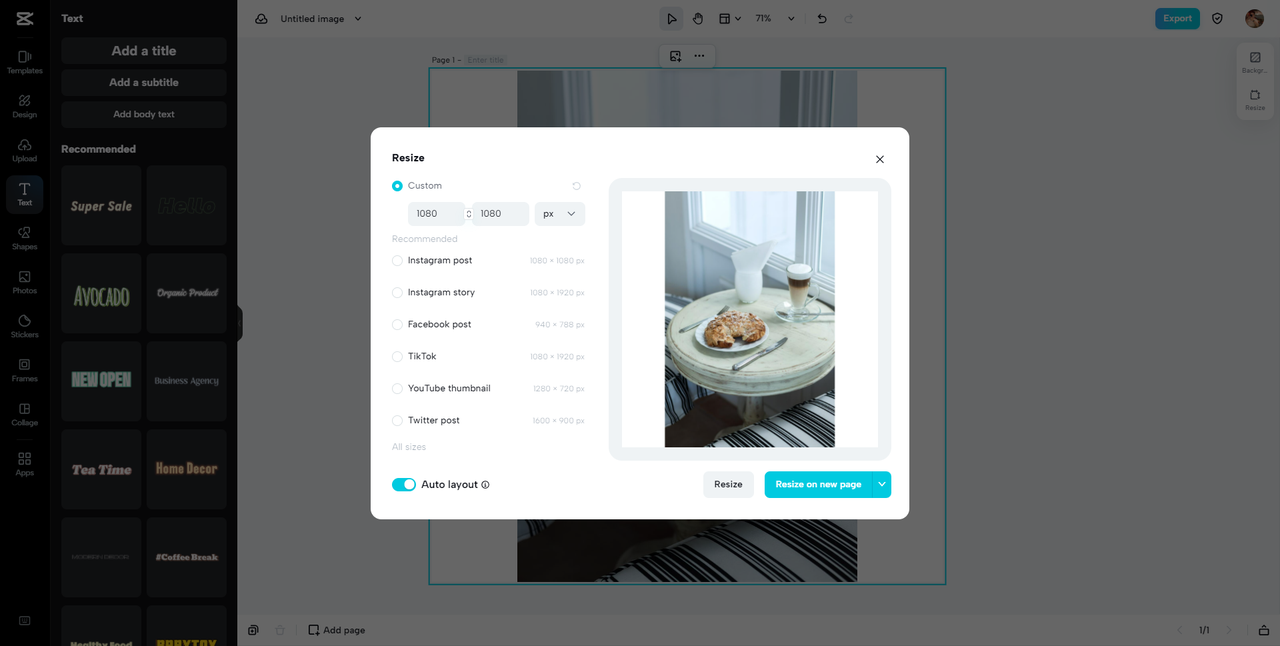The image size is (1280, 646).
Task: Close the Resize dialog
Action: [x=880, y=160]
